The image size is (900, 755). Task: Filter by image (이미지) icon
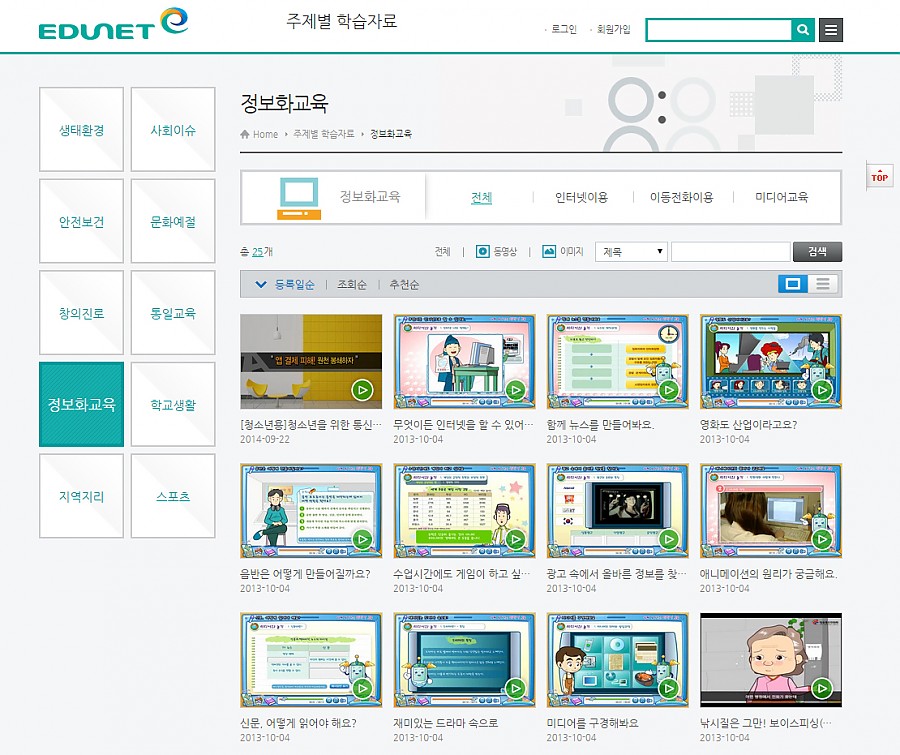pyautogui.click(x=549, y=252)
